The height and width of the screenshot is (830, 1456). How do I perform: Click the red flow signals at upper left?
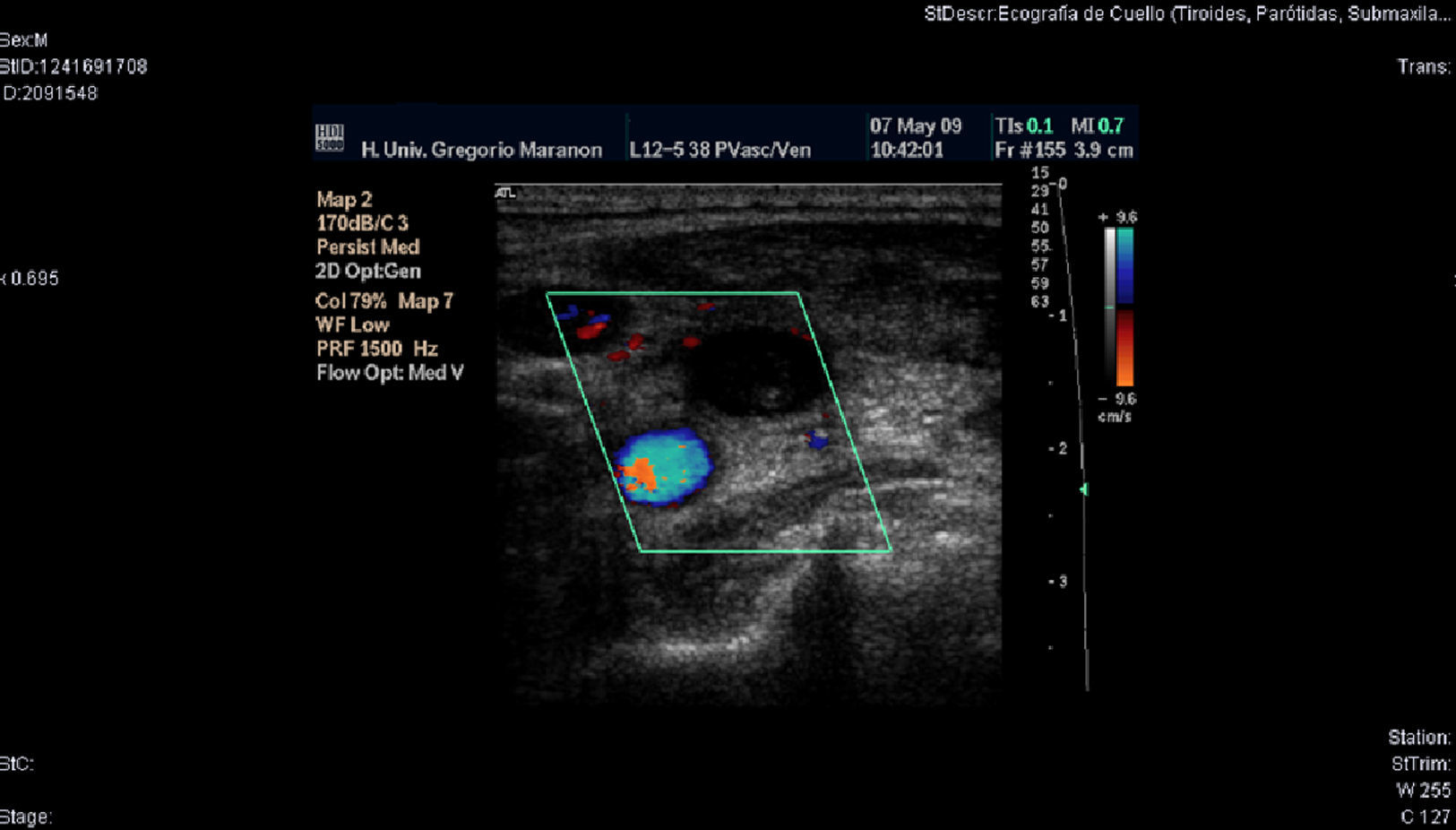coord(591,331)
